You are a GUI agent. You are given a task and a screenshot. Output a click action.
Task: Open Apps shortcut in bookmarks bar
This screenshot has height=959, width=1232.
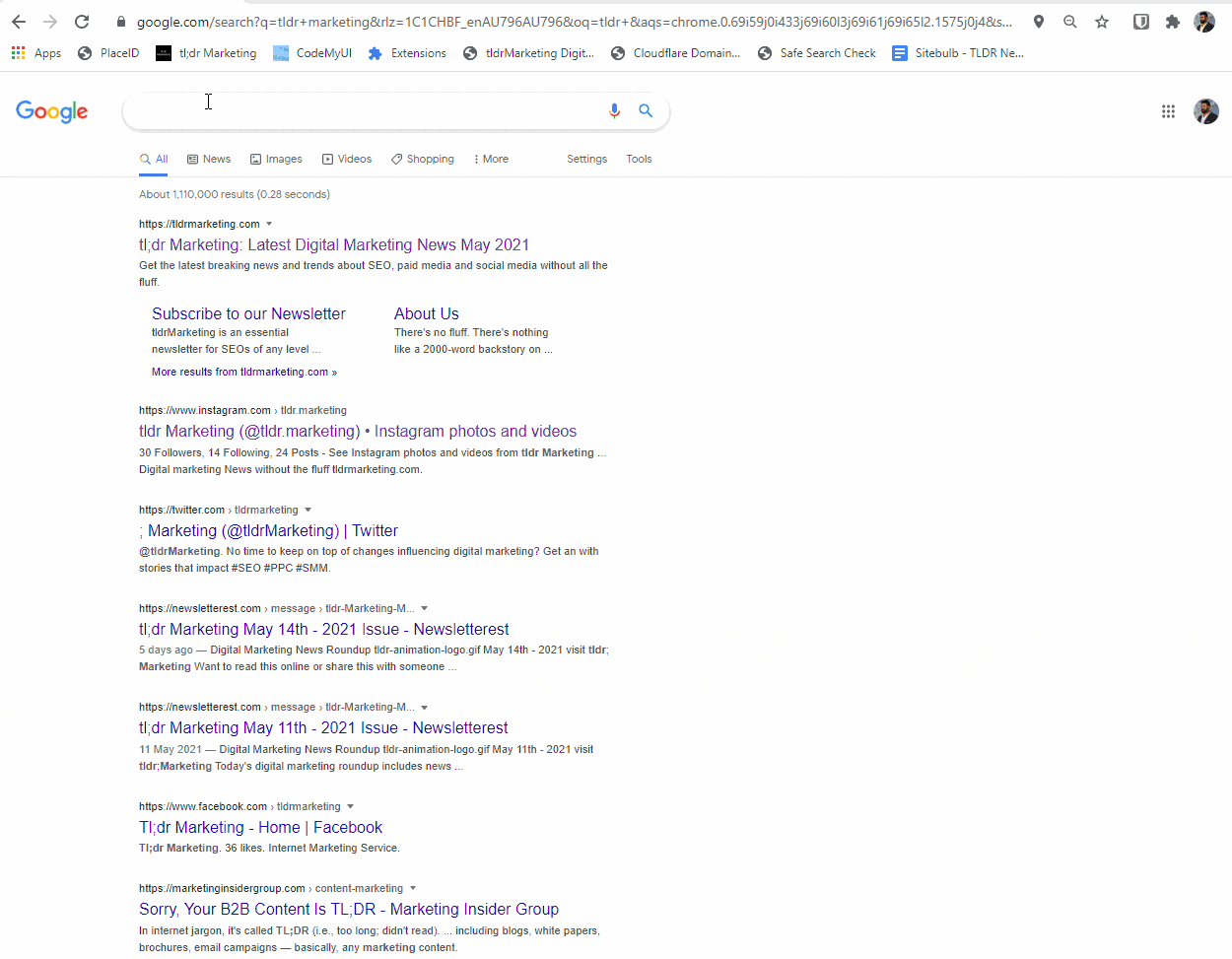[x=36, y=53]
